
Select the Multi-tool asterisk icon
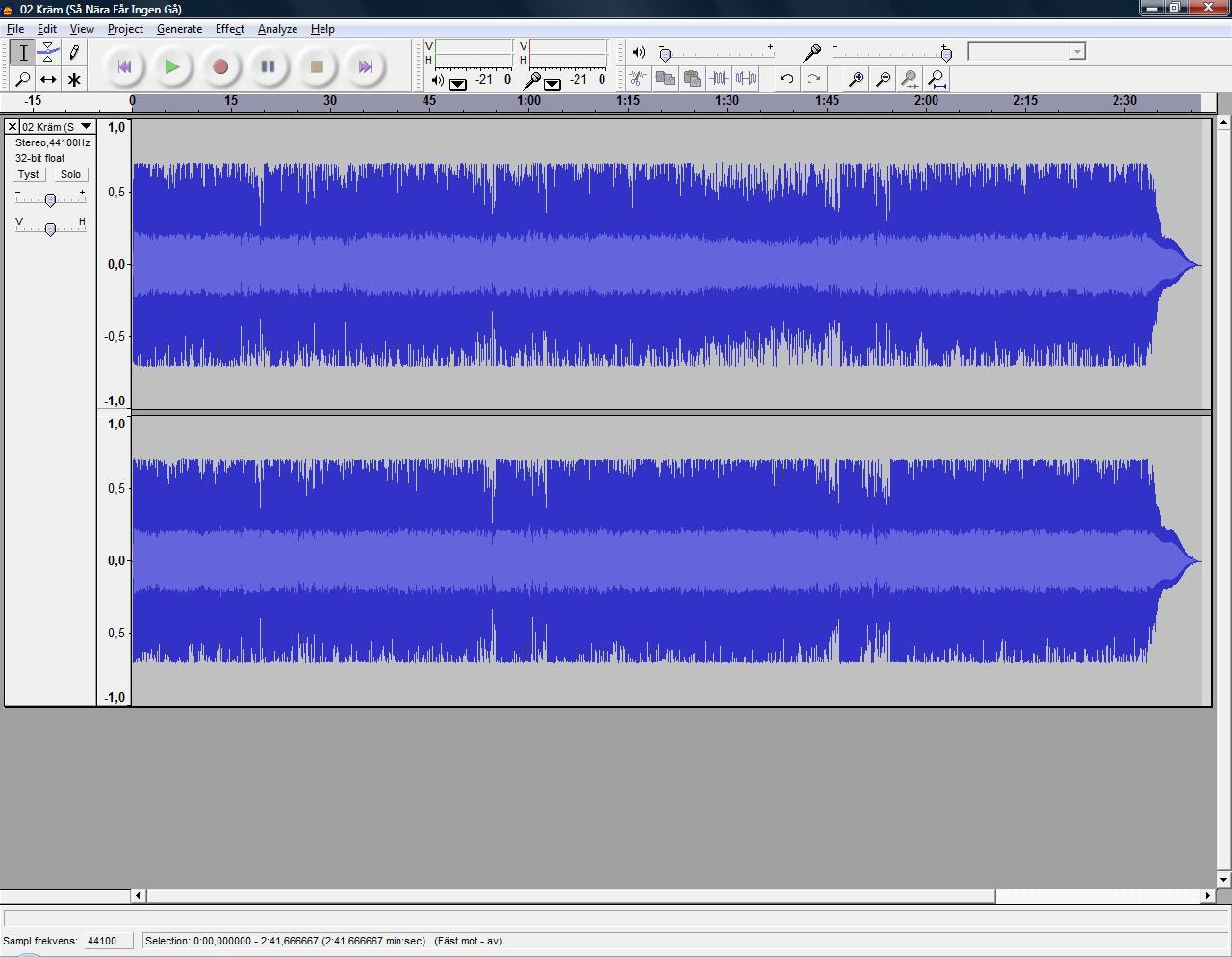74,79
